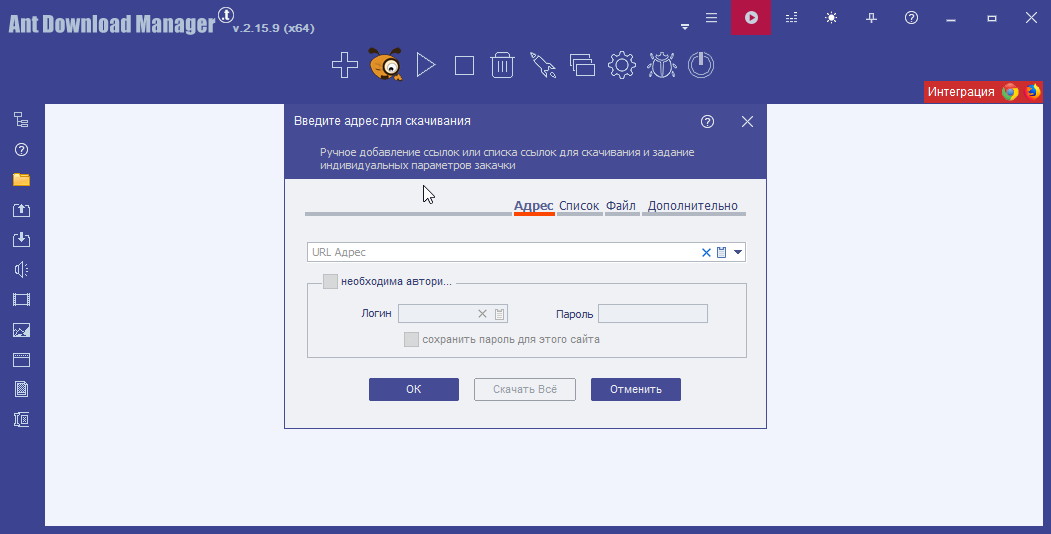
Task: Click the bug report toolbar icon
Action: [x=662, y=65]
